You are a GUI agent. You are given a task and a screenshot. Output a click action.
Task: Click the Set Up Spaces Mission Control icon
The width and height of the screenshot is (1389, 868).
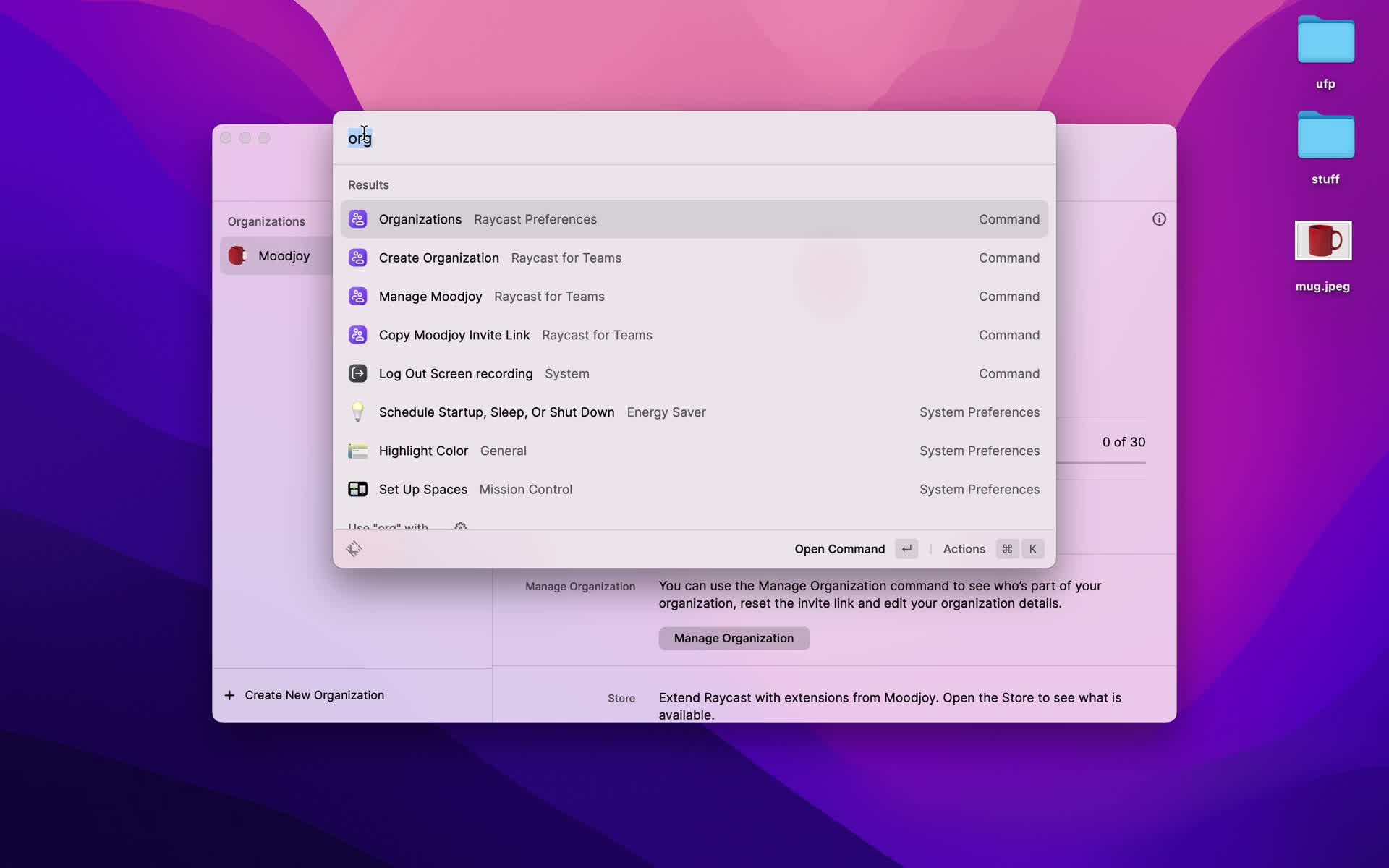(357, 489)
